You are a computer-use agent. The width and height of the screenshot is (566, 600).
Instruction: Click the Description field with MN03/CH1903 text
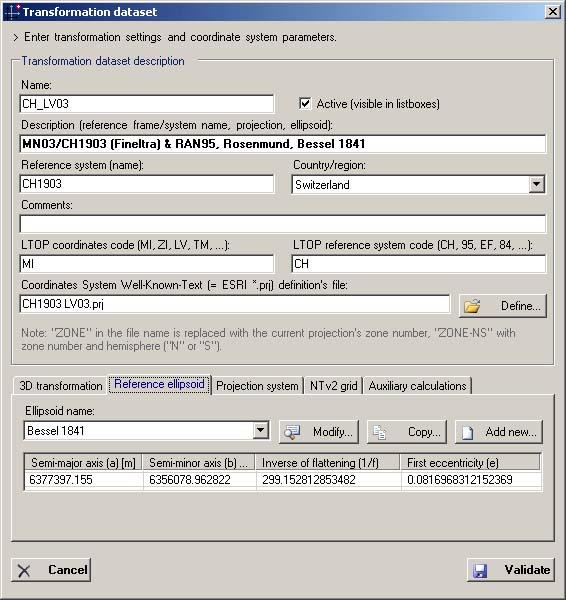coord(283,144)
